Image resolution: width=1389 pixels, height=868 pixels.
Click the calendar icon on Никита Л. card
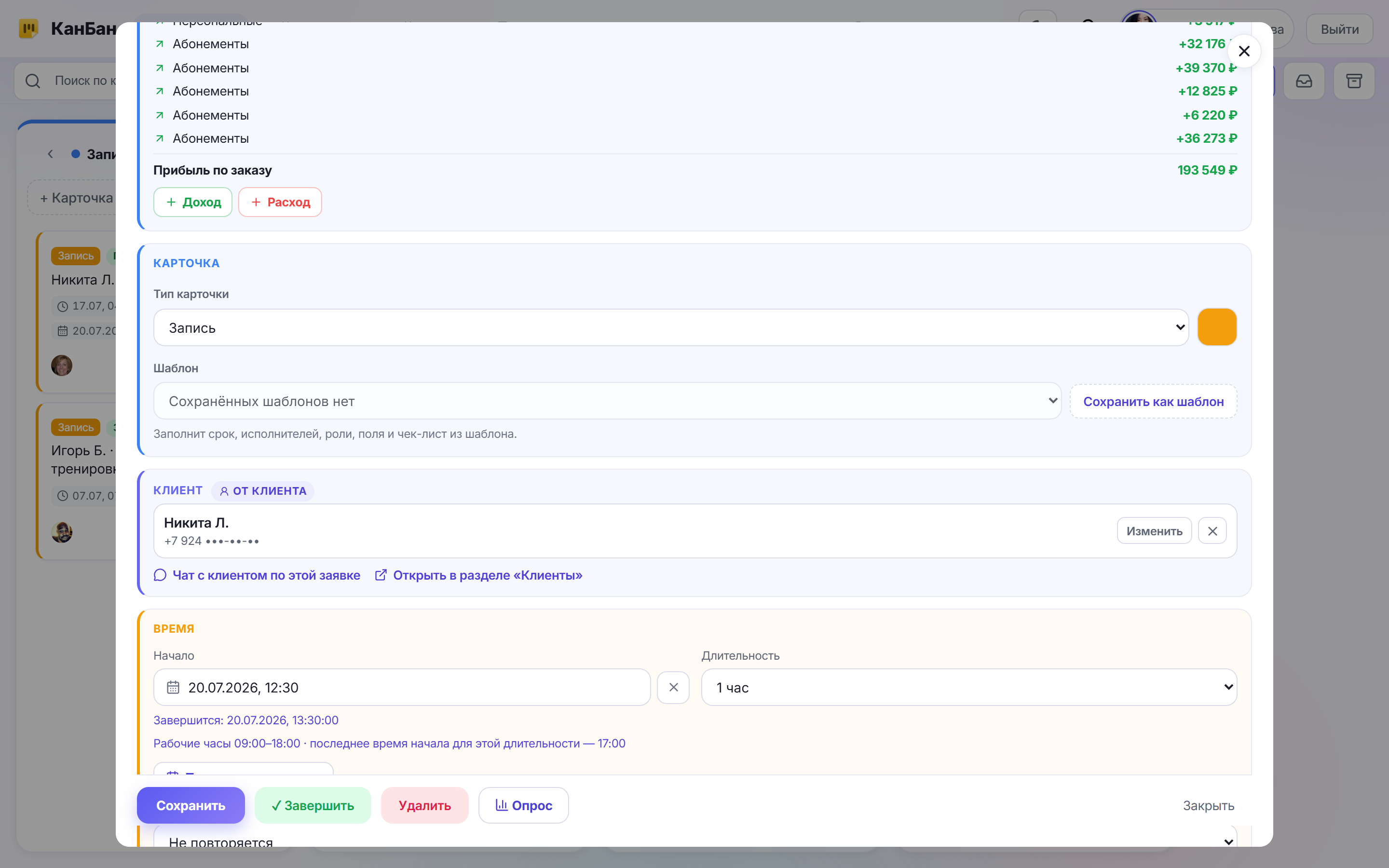[x=63, y=331]
